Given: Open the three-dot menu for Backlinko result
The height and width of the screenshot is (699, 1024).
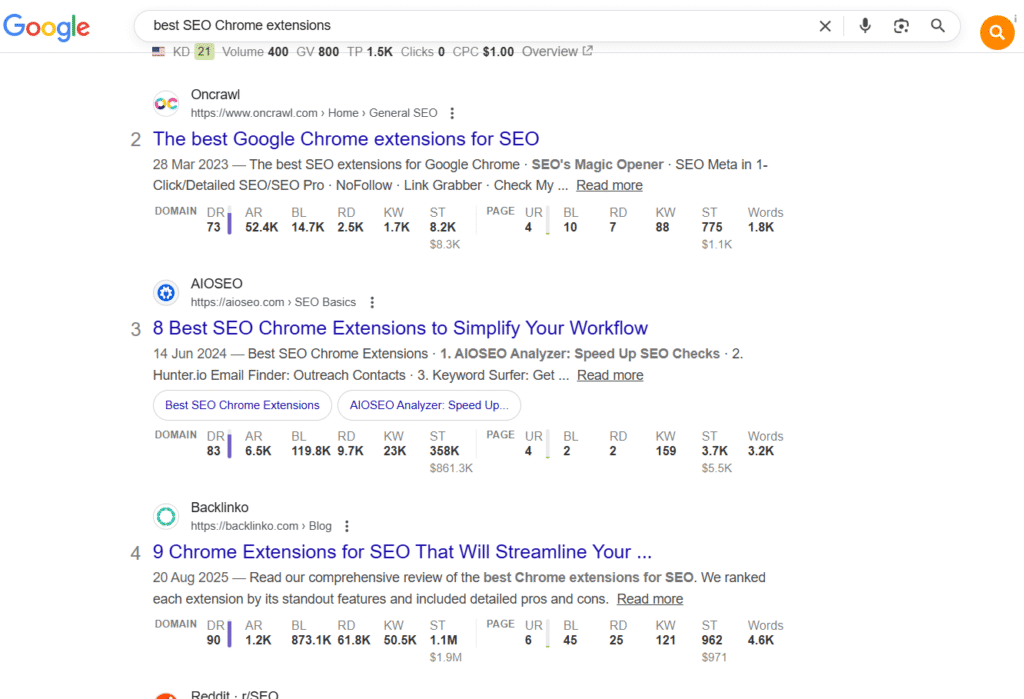Looking at the screenshot, I should coord(346,526).
